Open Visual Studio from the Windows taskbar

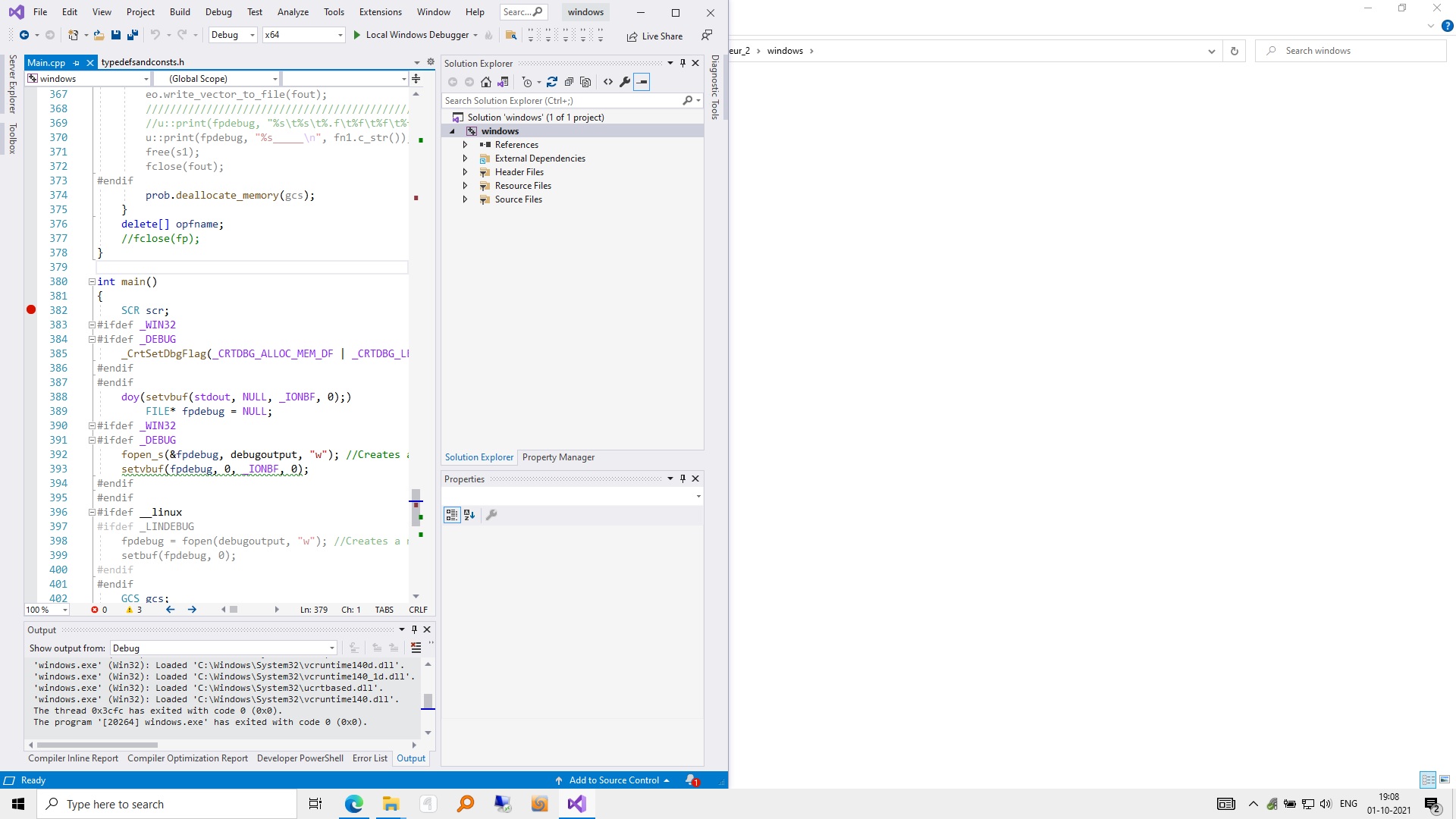[x=576, y=804]
